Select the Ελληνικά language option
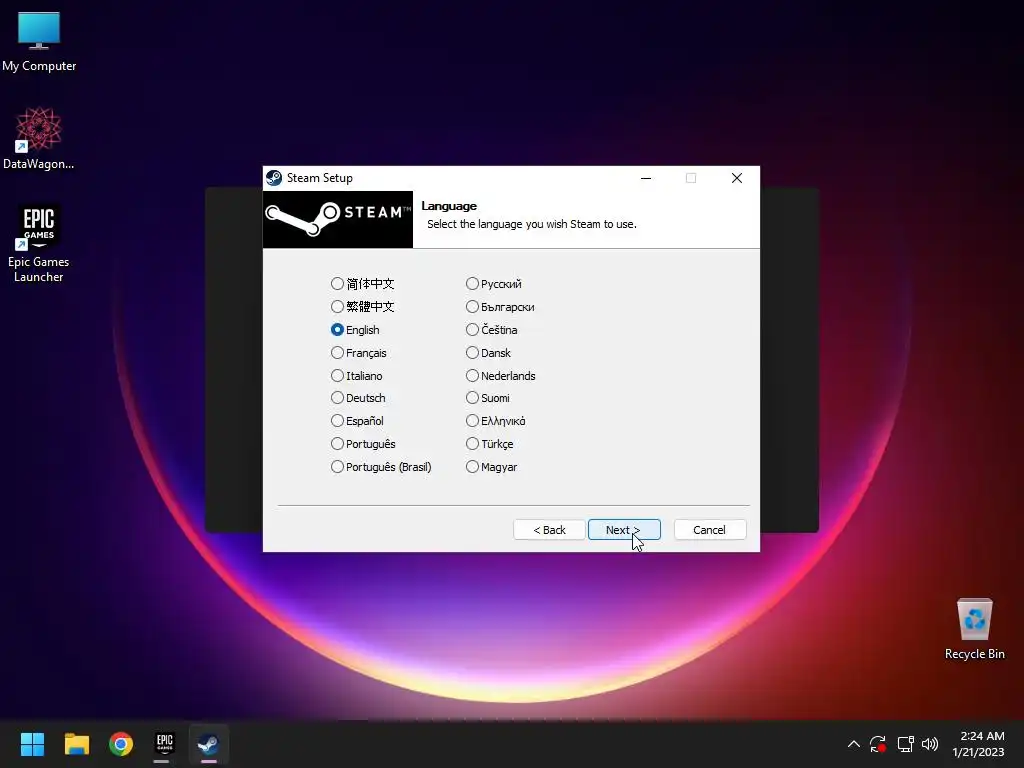This screenshot has width=1024, height=768. (x=496, y=421)
